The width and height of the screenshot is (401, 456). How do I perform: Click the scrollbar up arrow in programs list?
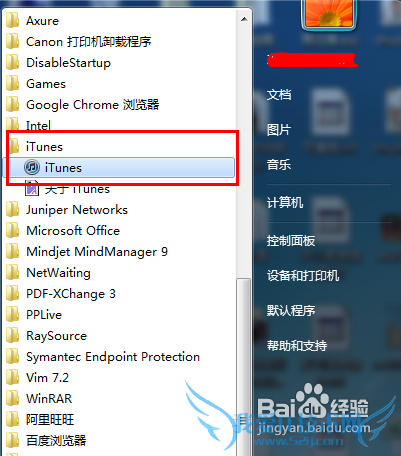pos(244,19)
